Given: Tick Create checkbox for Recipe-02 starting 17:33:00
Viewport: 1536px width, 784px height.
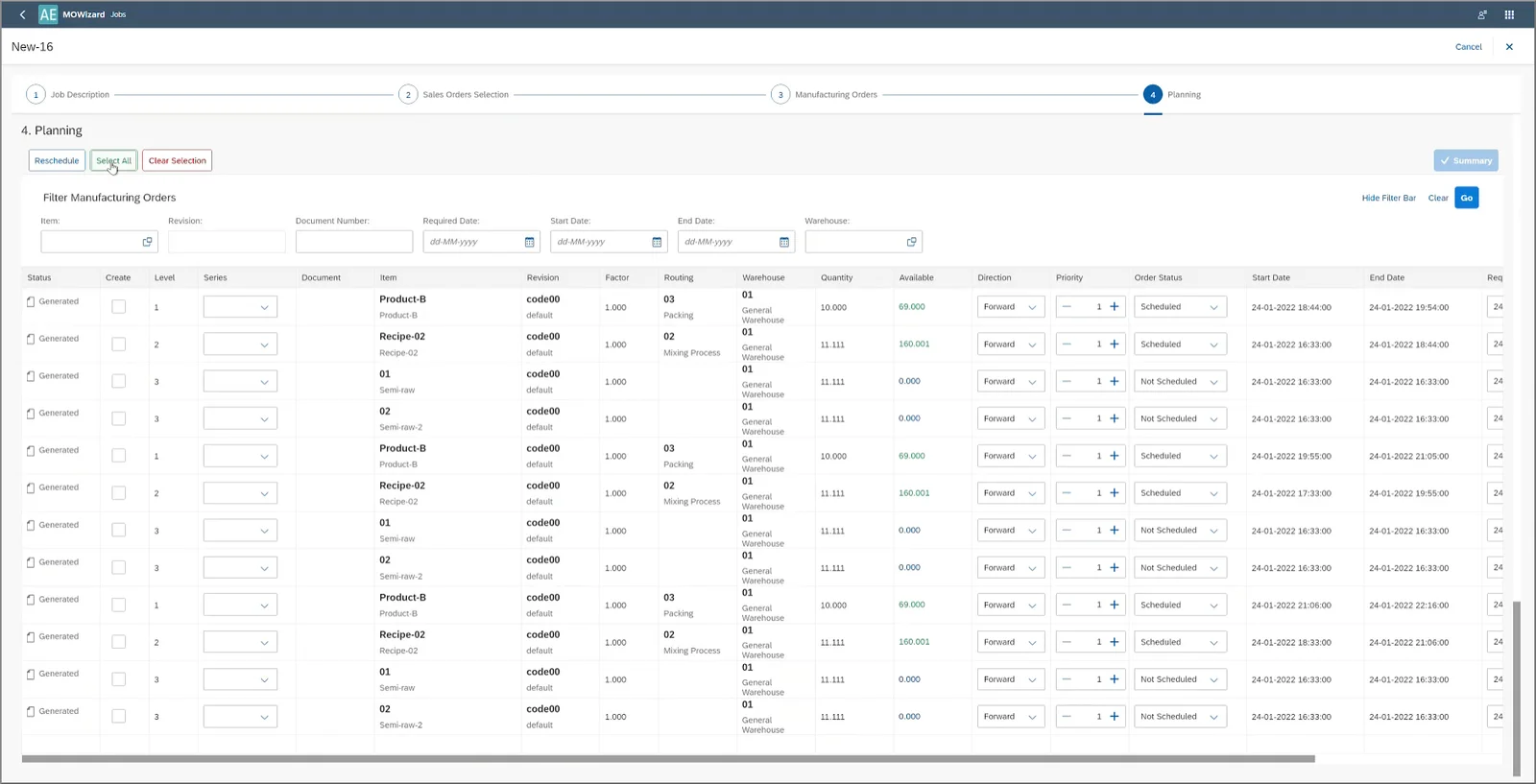Looking at the screenshot, I should tap(119, 493).
